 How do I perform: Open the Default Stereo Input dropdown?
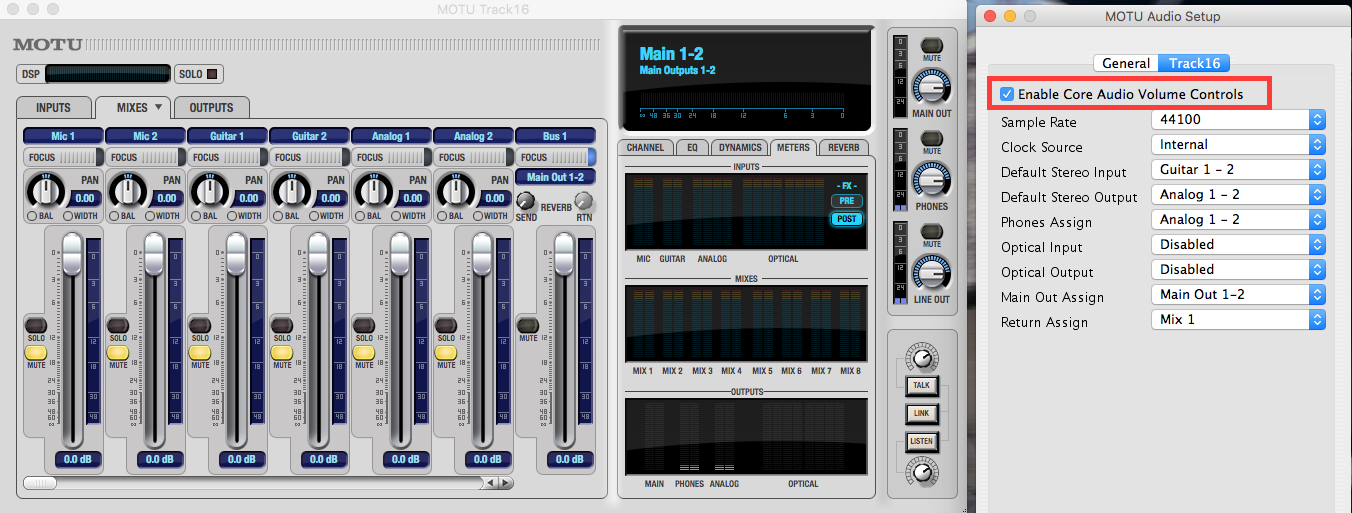(1238, 170)
